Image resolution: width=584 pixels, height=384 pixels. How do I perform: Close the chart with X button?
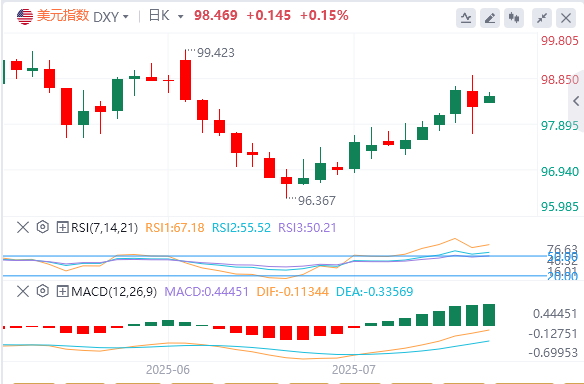click(x=566, y=18)
